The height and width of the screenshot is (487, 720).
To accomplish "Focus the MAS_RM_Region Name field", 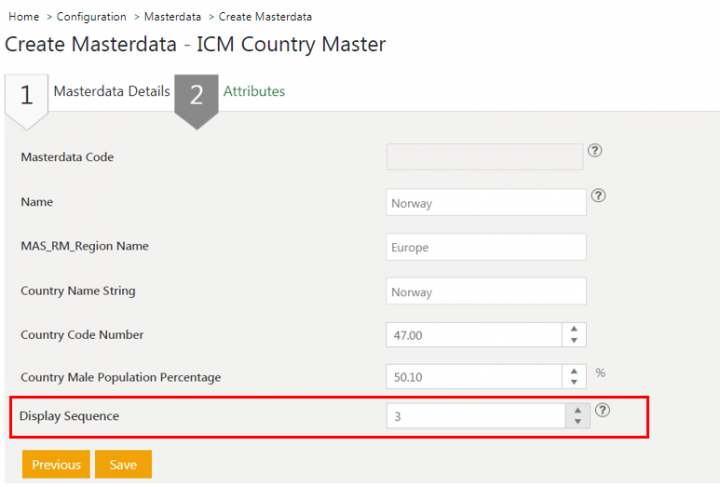I will [x=485, y=247].
